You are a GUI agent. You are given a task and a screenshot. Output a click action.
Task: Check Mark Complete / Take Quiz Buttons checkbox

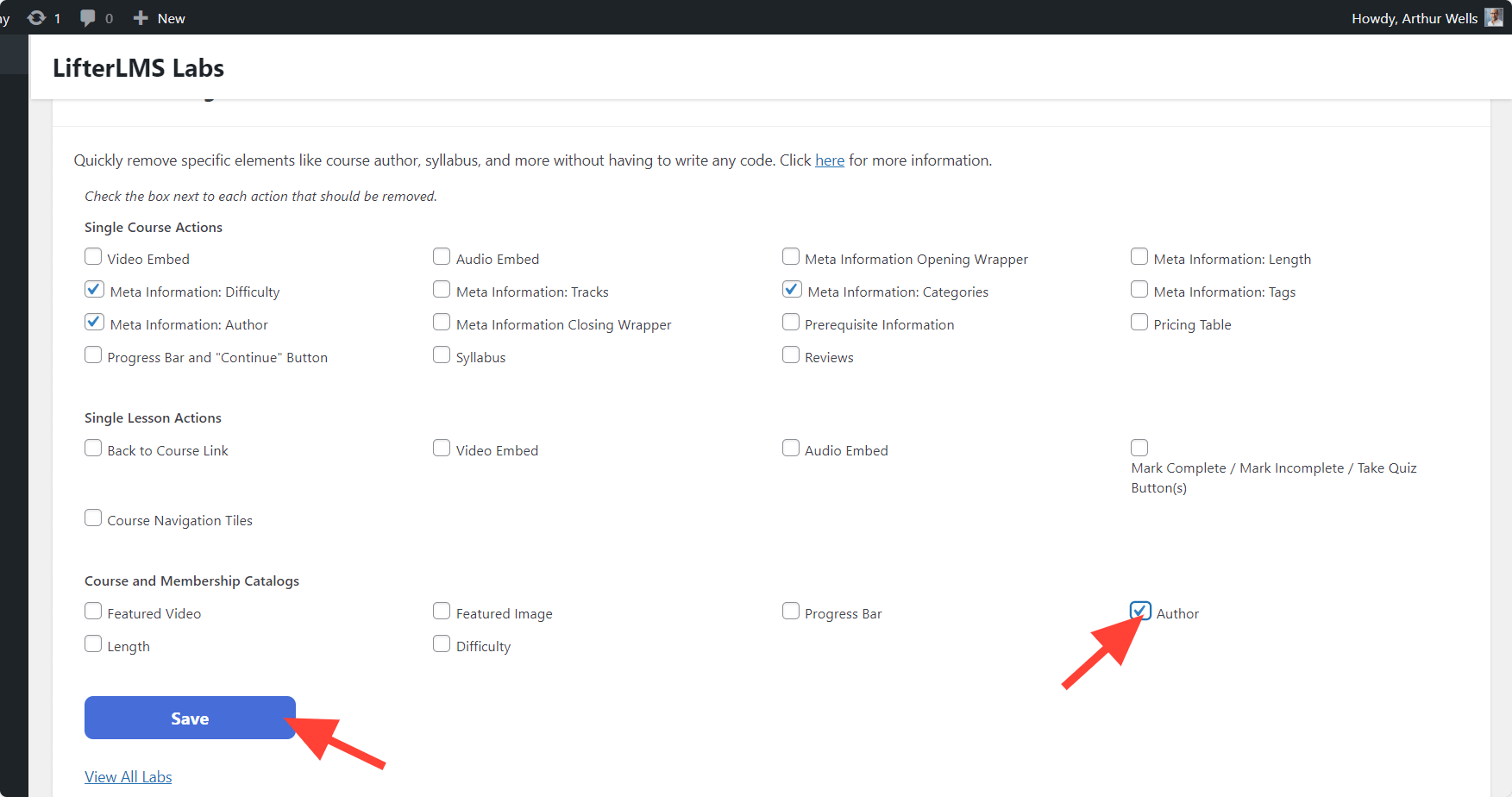tap(1139, 449)
